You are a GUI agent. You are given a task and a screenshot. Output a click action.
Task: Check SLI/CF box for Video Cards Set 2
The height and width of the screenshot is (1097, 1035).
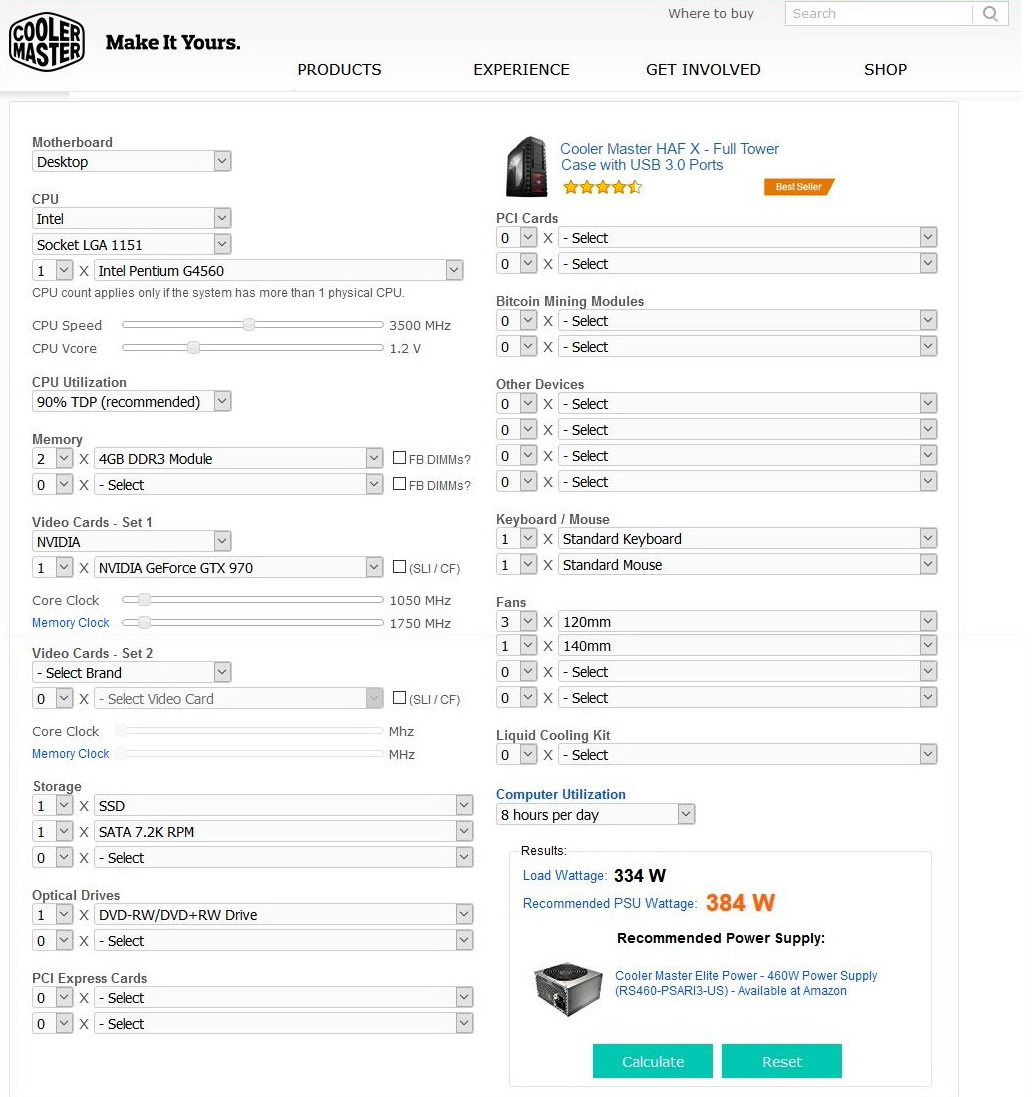point(400,698)
